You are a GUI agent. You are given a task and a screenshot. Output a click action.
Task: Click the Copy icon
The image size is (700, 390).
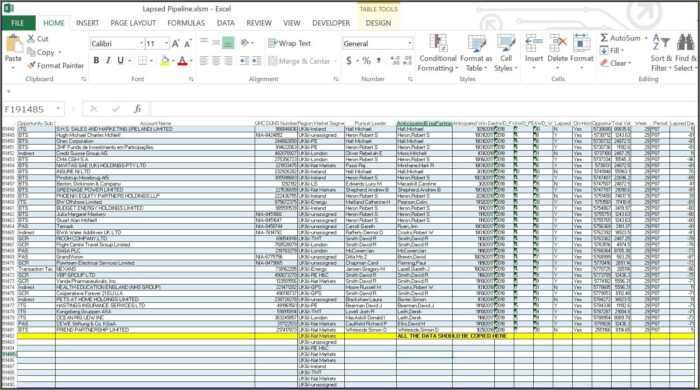(31, 52)
